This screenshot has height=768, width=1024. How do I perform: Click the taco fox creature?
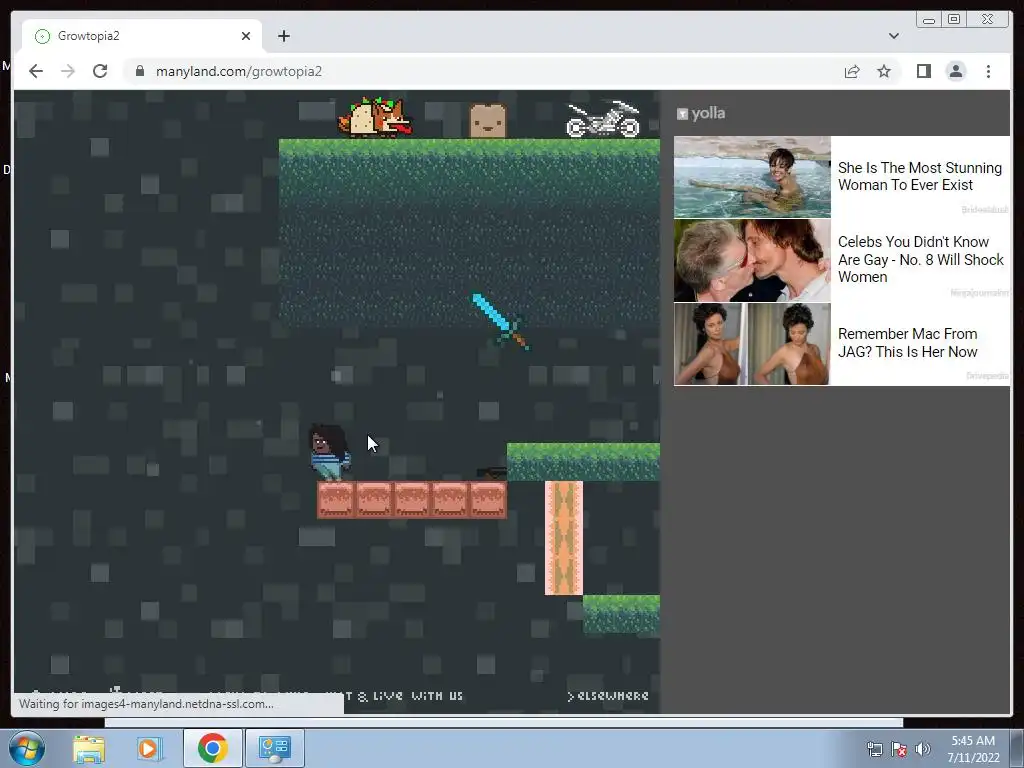point(375,117)
